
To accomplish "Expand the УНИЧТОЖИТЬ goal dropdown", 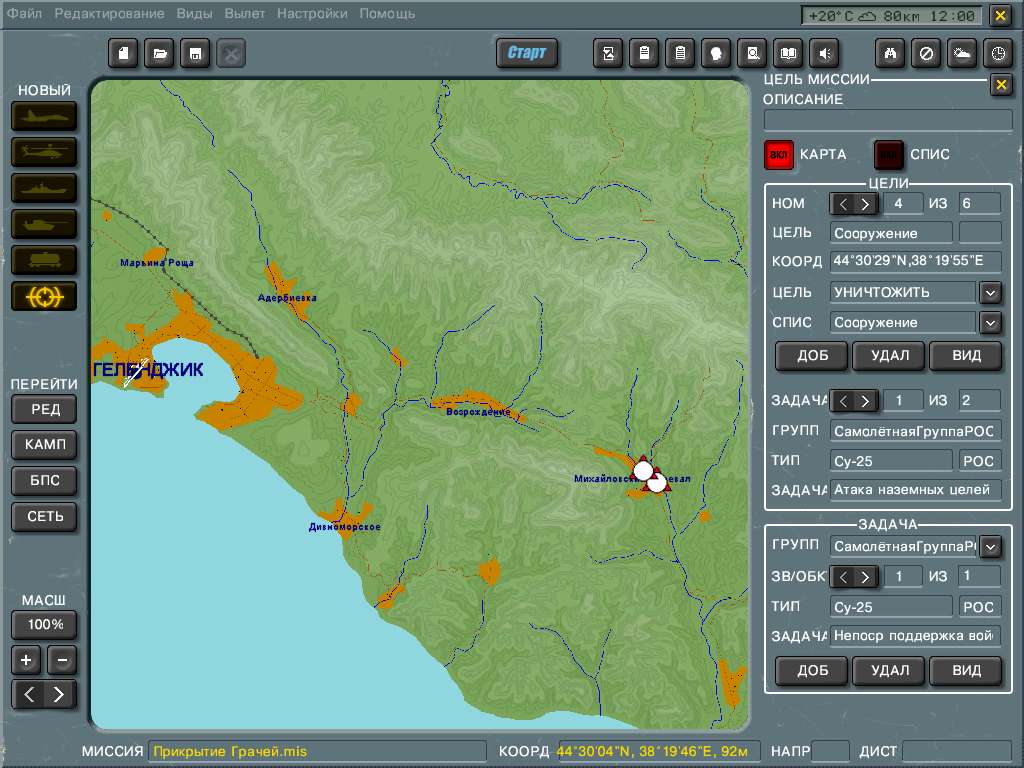I will pyautogui.click(x=990, y=293).
